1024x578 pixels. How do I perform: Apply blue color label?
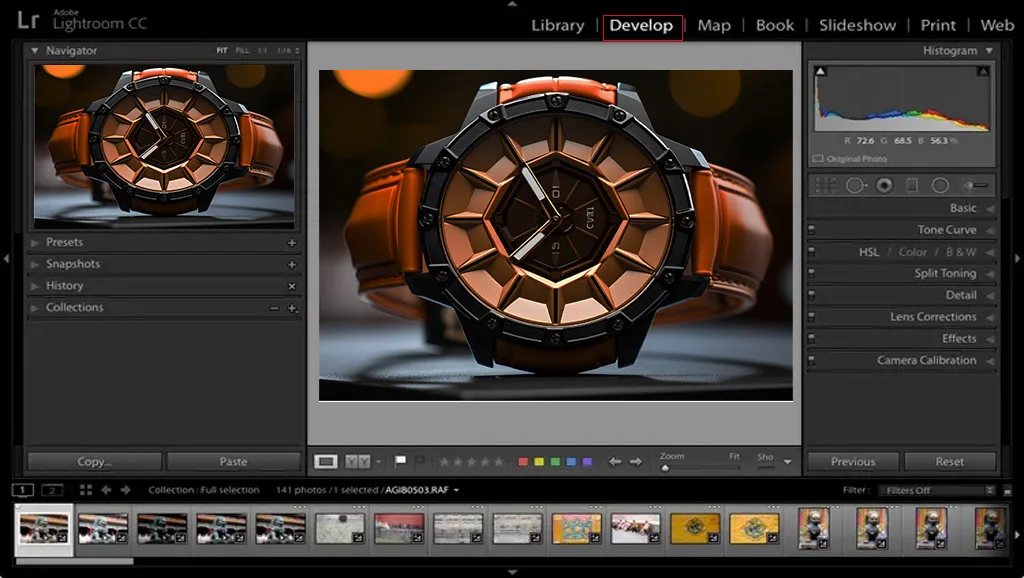(x=571, y=462)
